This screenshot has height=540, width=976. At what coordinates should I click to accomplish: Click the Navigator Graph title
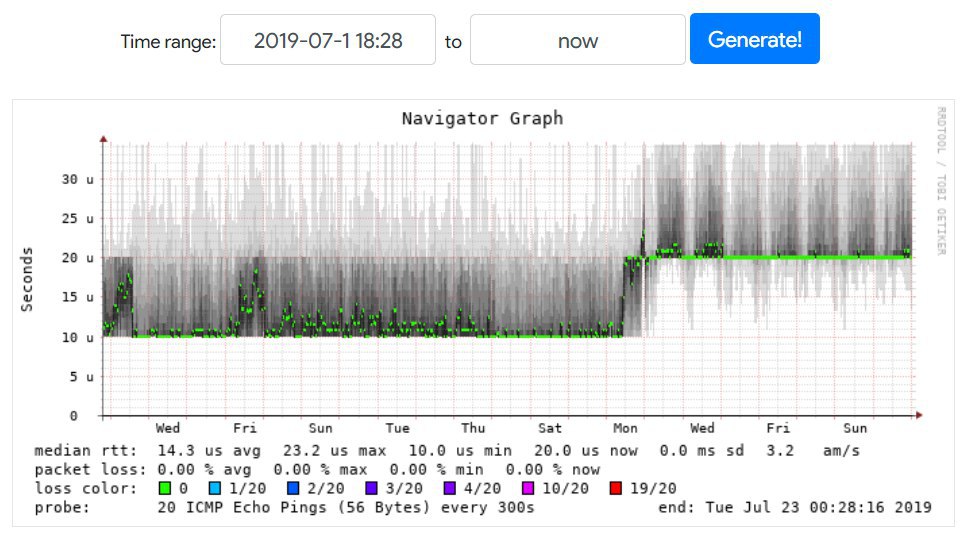click(482, 118)
